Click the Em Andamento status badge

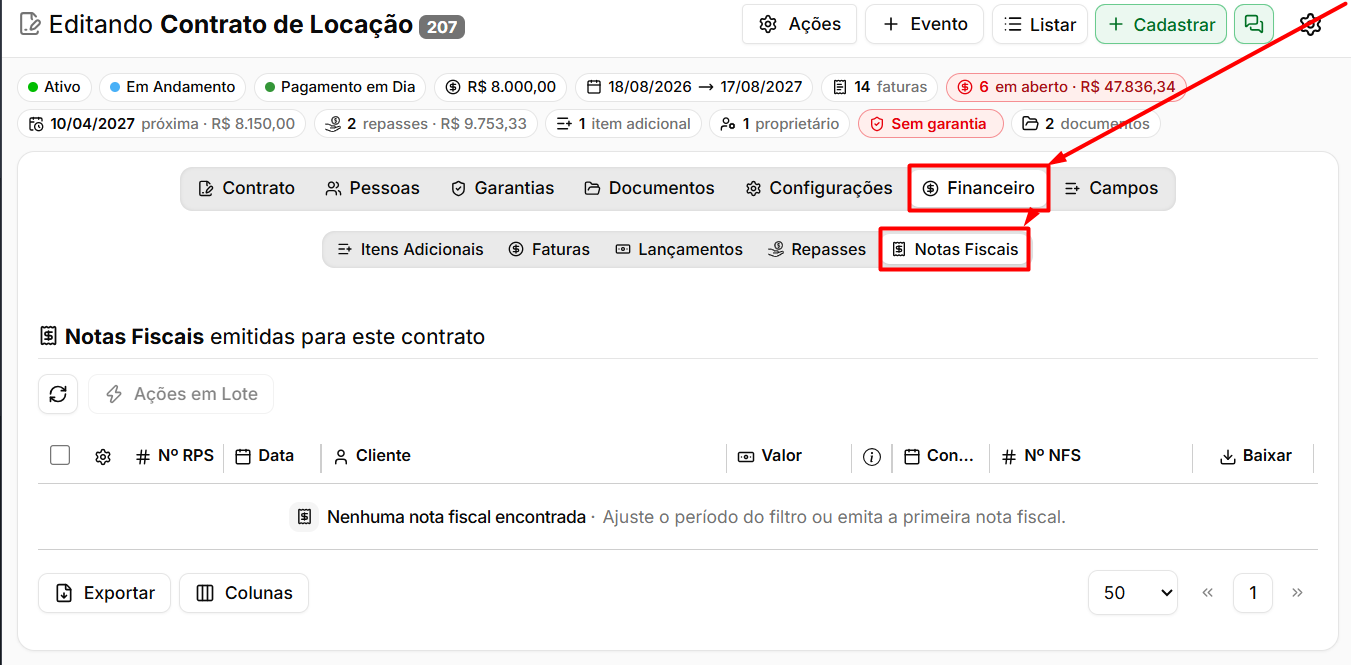coord(173,87)
